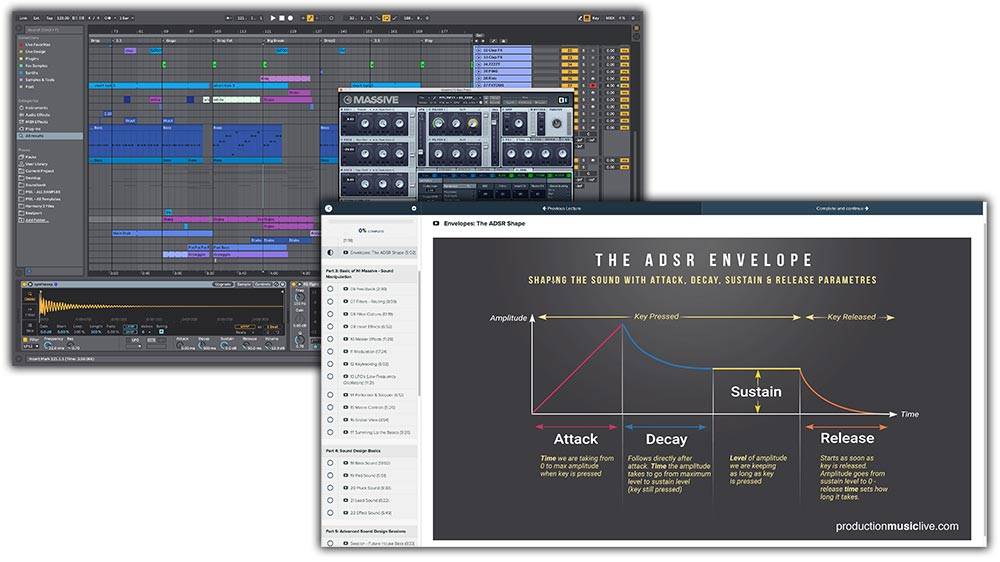This screenshot has width=1000, height=562.
Task: Click the green-ringed knob in Massive Filter 1
Action: pos(438,123)
